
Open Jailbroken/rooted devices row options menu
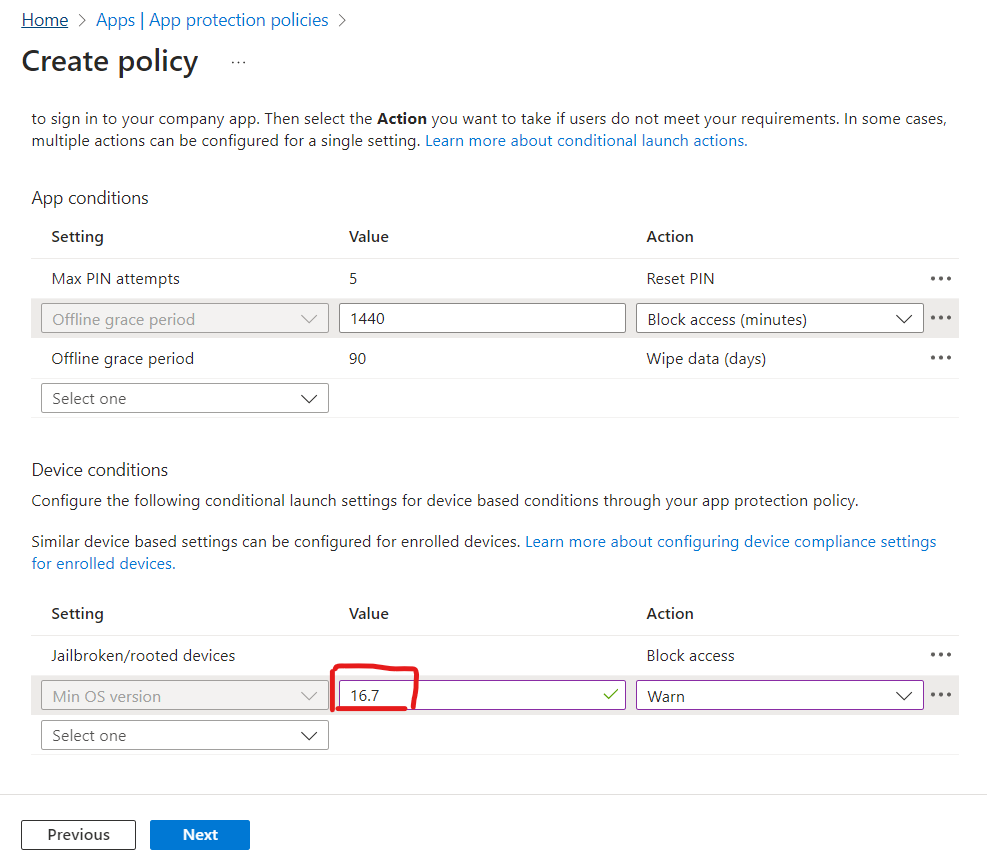[940, 654]
